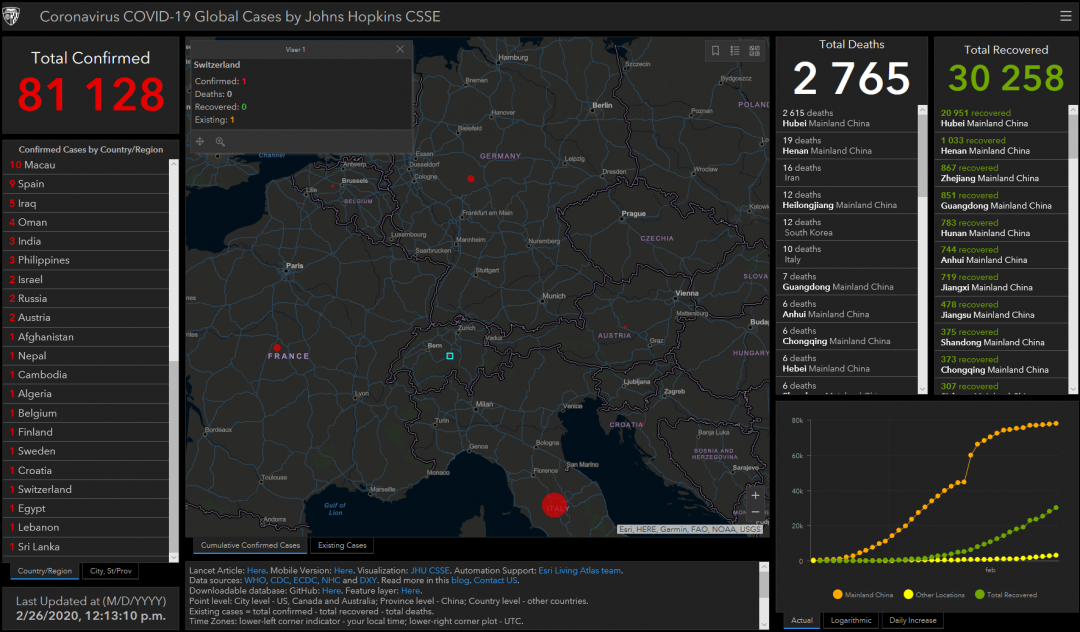Close the Switzerland popup

click(400, 49)
